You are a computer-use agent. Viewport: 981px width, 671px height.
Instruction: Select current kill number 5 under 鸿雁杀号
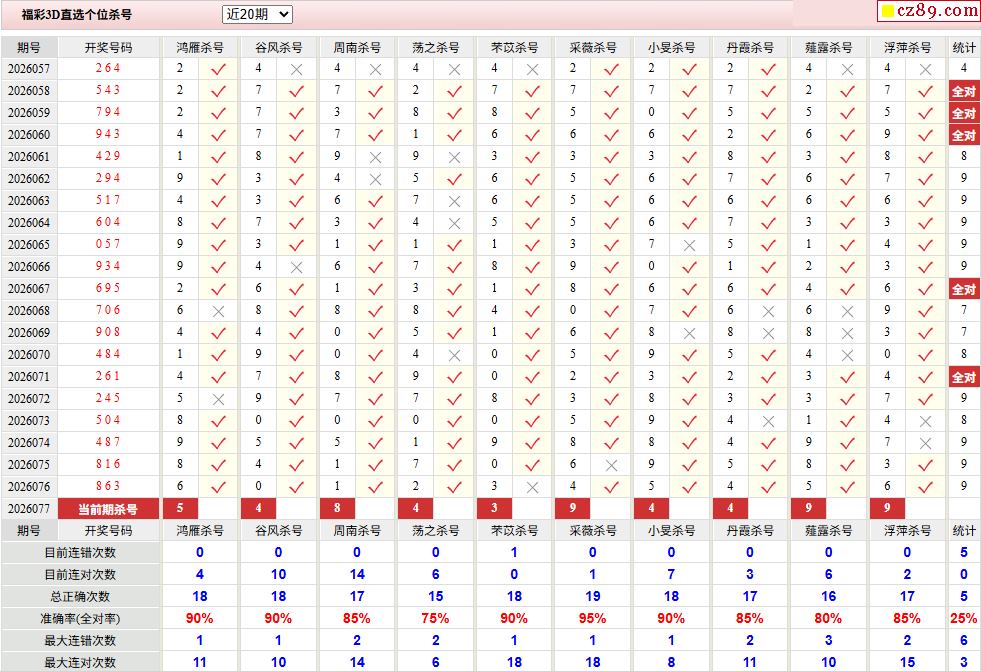pos(180,508)
